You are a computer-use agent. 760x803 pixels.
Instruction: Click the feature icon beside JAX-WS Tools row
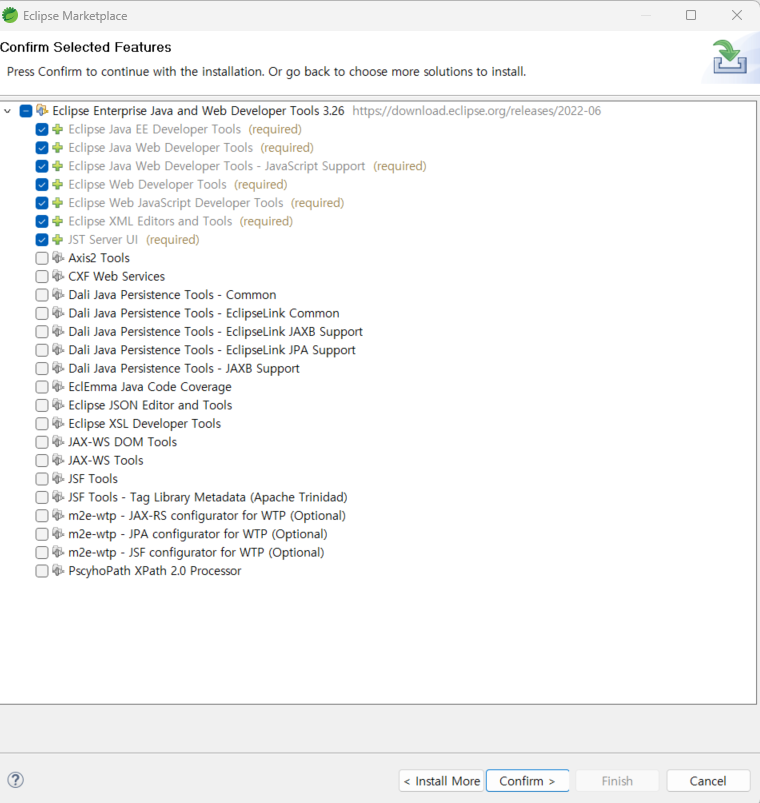tap(58, 460)
